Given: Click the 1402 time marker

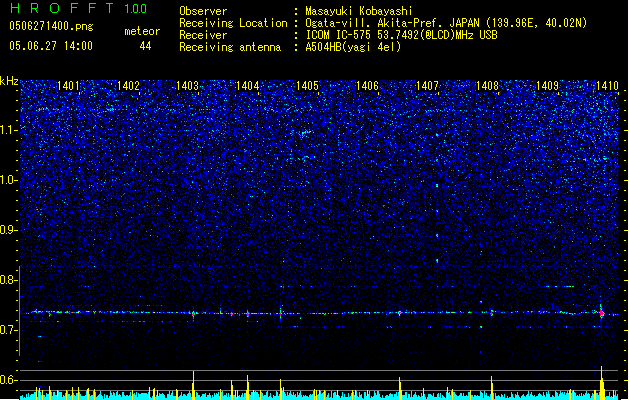Looking at the screenshot, I should pyautogui.click(x=128, y=86).
